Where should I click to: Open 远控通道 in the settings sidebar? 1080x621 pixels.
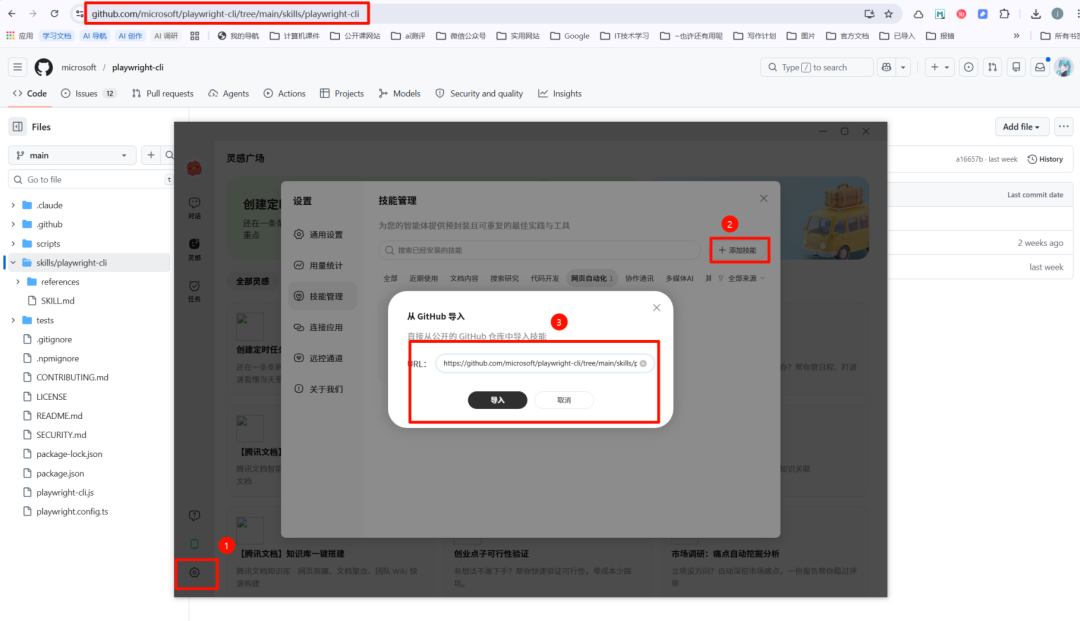point(322,358)
